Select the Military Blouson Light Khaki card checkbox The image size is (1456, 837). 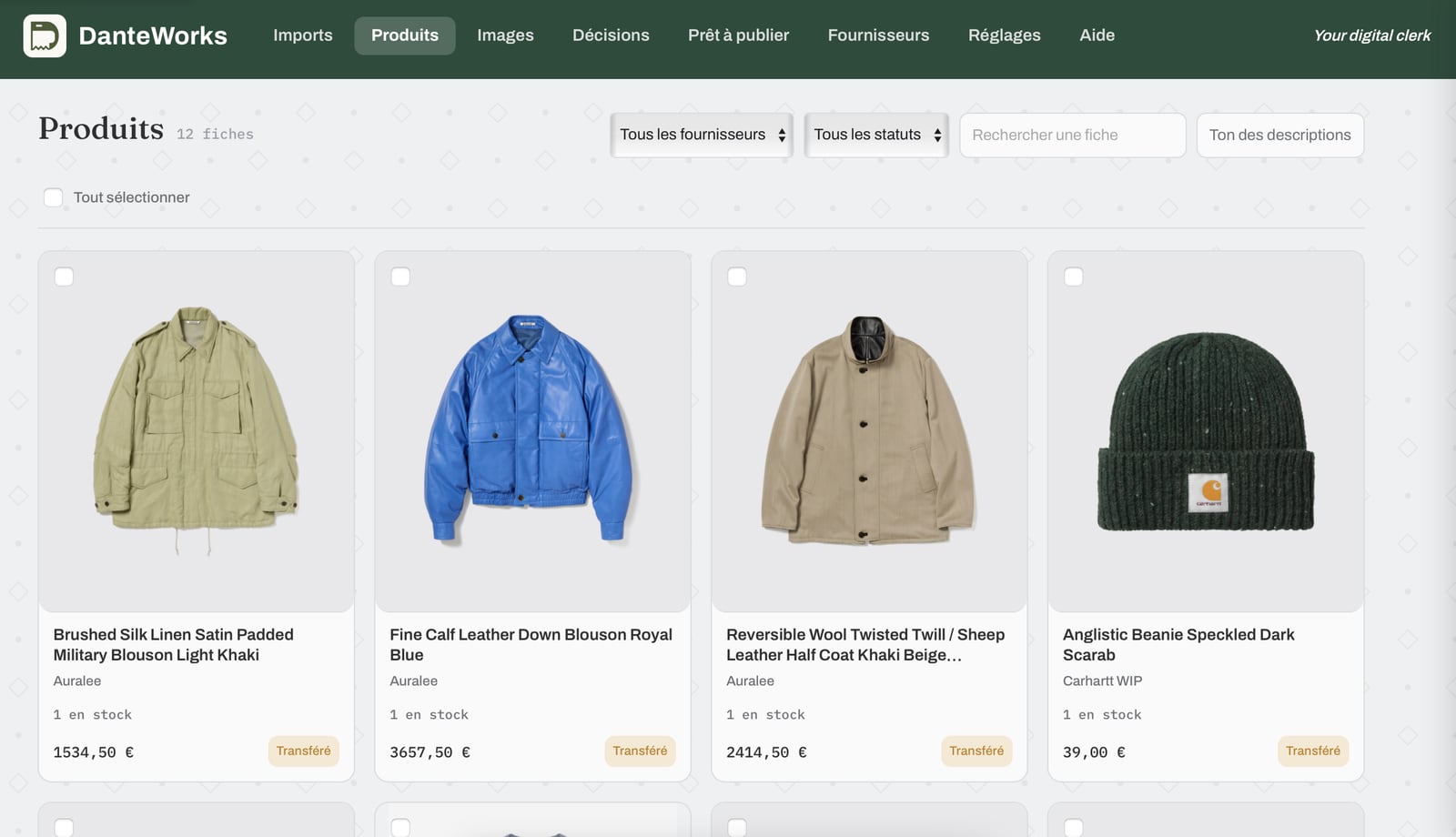click(64, 277)
